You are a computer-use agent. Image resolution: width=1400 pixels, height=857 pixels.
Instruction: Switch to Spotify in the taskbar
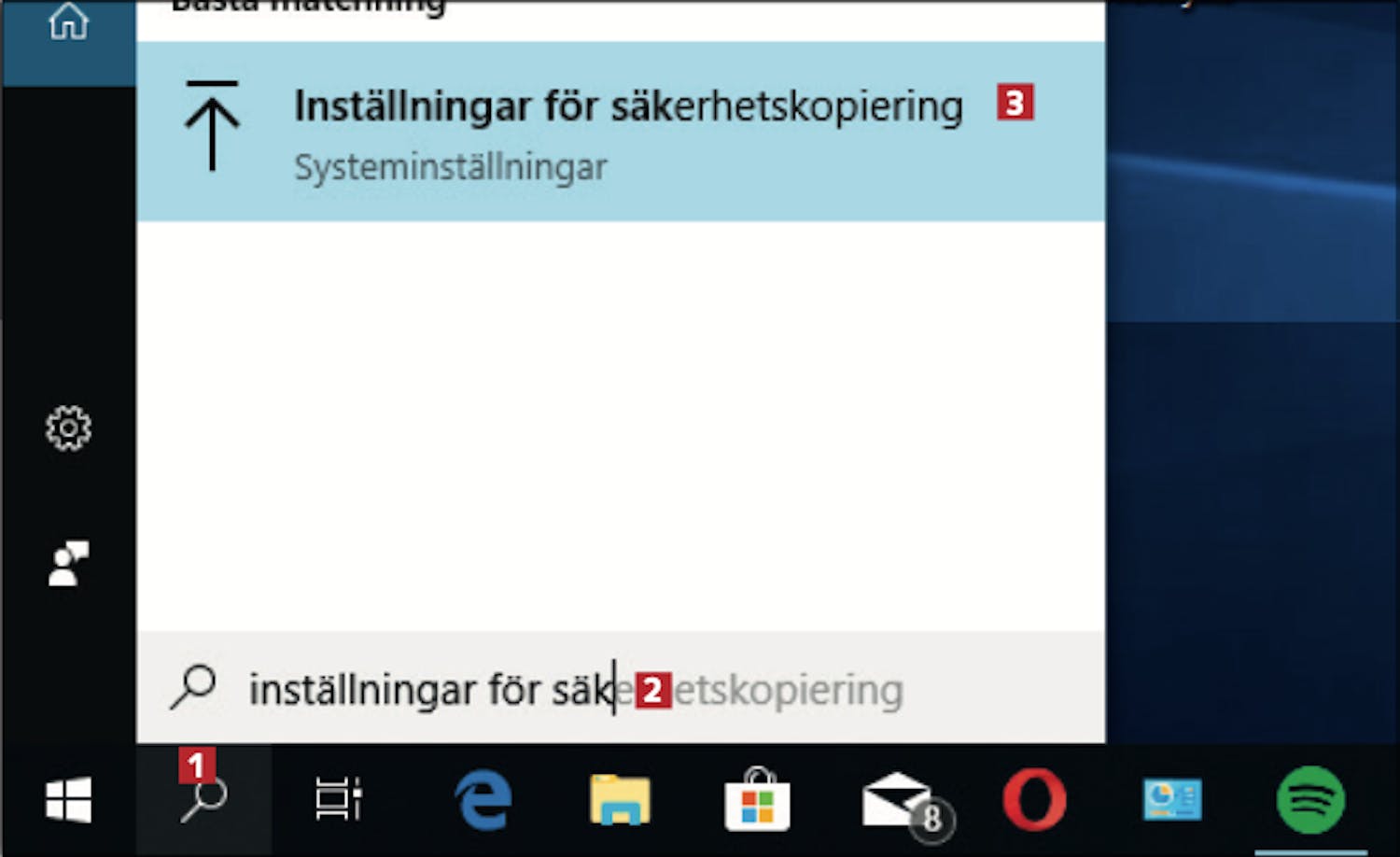[1310, 800]
